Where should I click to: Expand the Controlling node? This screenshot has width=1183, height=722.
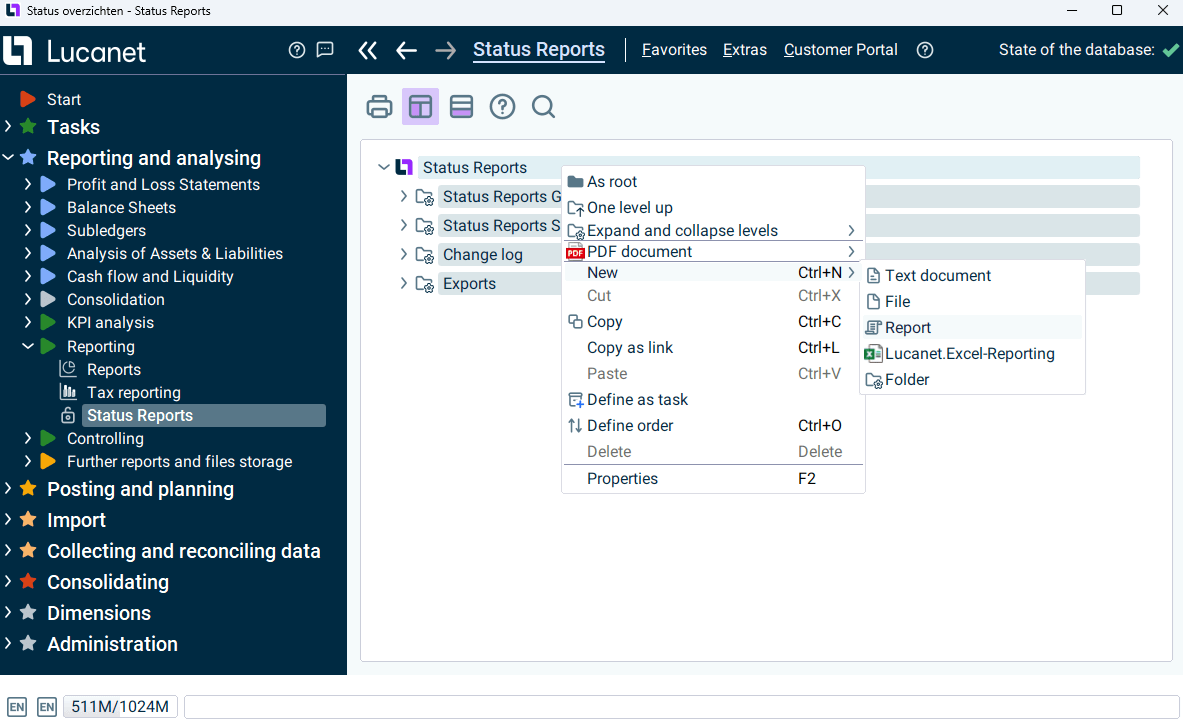pyautogui.click(x=28, y=438)
